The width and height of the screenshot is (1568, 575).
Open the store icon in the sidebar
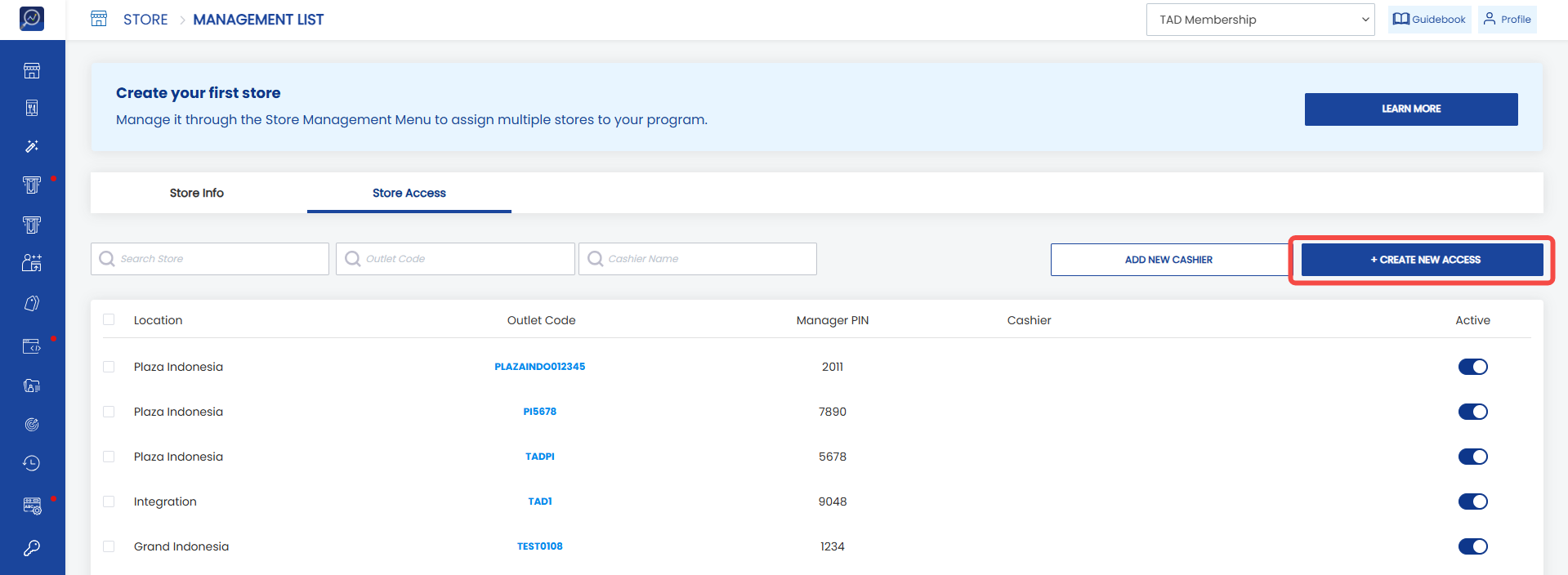point(32,71)
